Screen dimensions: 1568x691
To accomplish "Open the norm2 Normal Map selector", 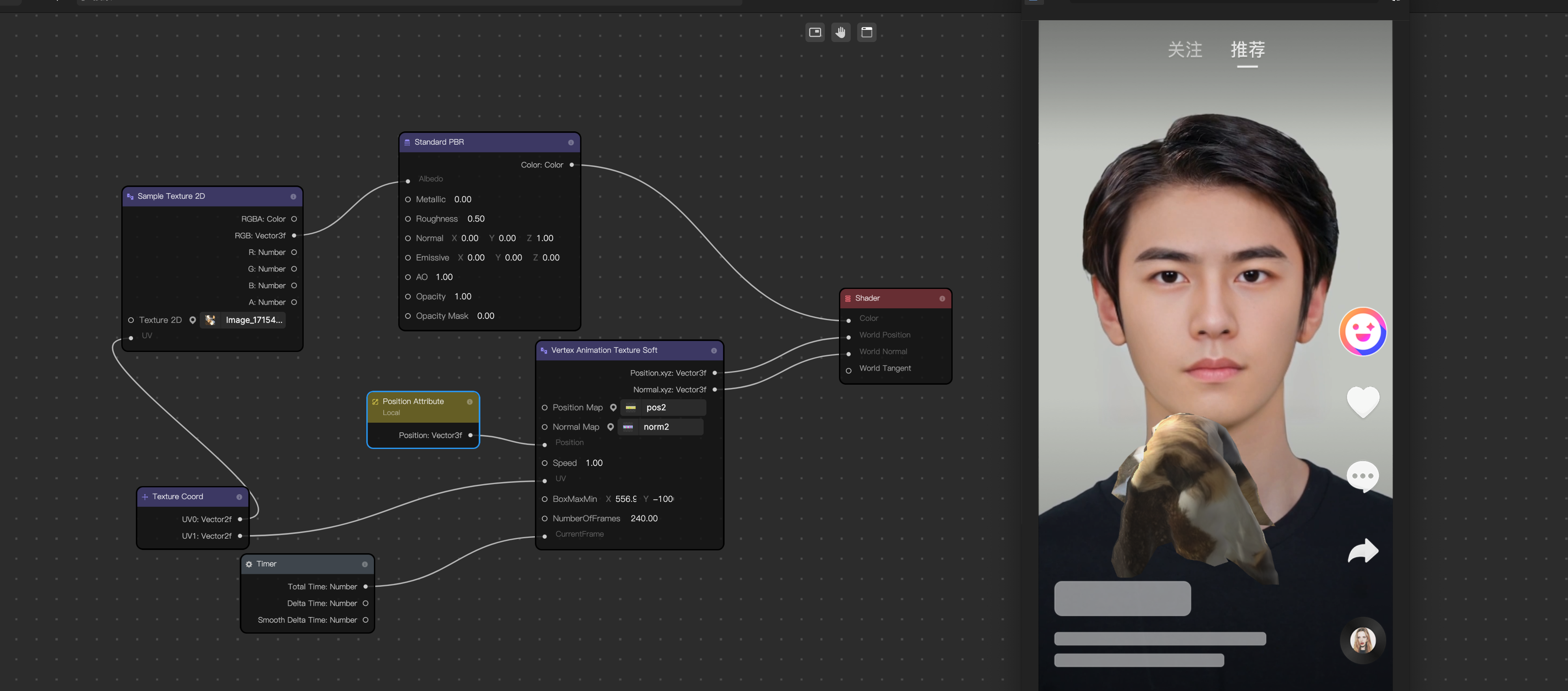I will tap(660, 427).
